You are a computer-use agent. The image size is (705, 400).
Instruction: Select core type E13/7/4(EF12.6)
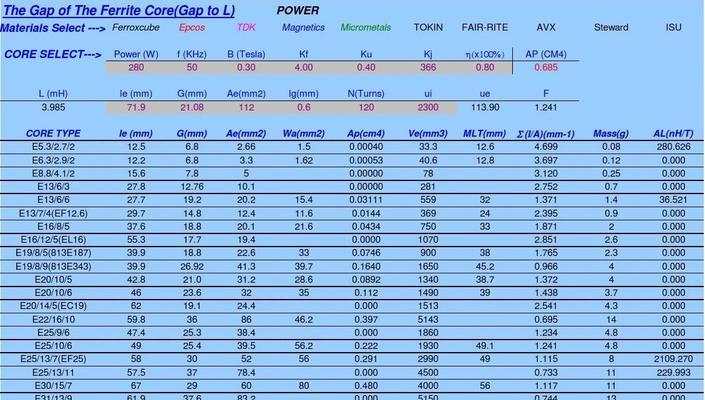pos(53,213)
